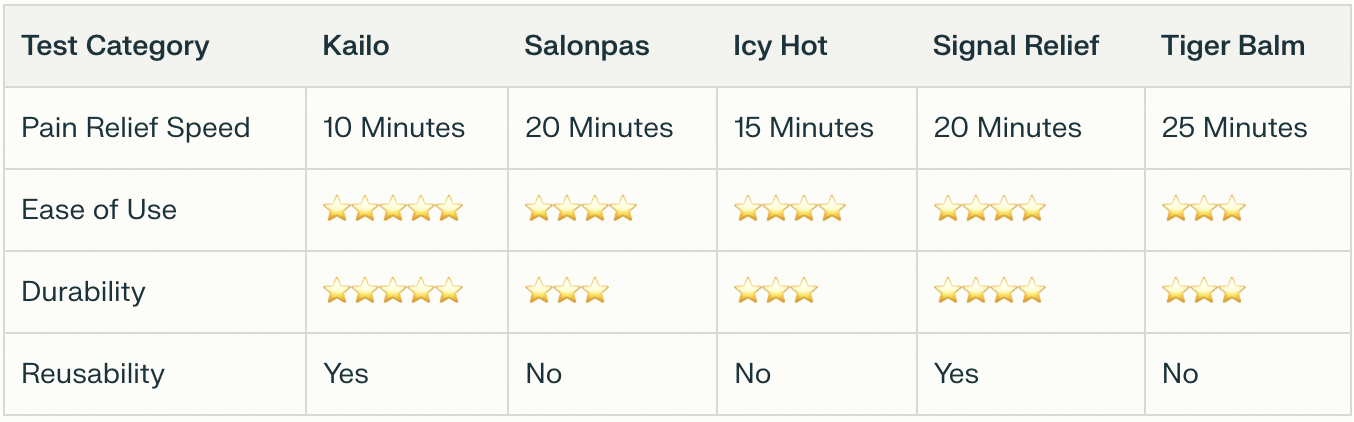
Task: Click Kailo's five-star Durability rating
Action: pos(393,291)
